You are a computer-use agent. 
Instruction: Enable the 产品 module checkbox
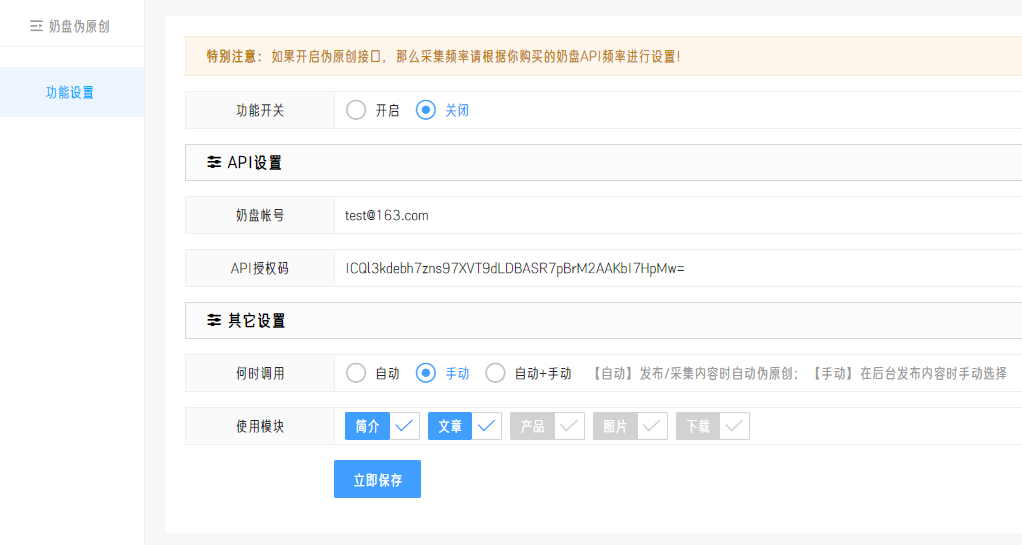(x=548, y=426)
